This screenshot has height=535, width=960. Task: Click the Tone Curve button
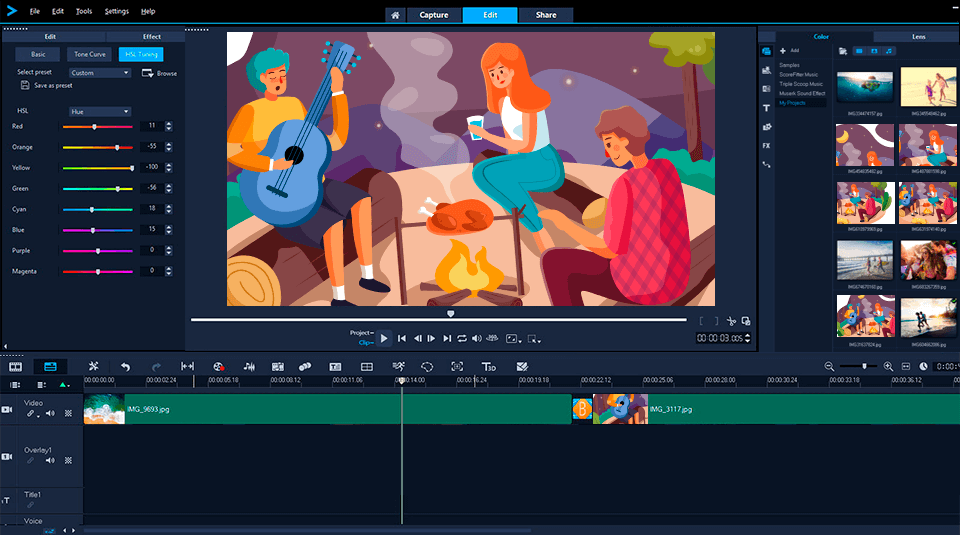click(x=90, y=54)
